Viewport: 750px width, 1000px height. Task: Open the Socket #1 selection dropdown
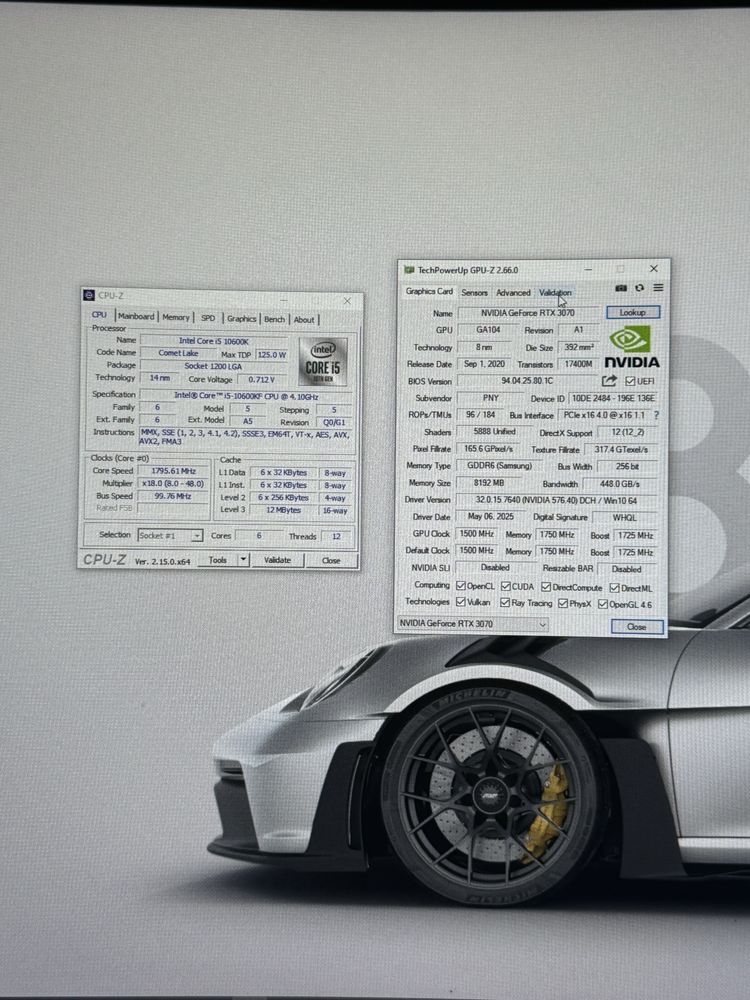coord(170,535)
